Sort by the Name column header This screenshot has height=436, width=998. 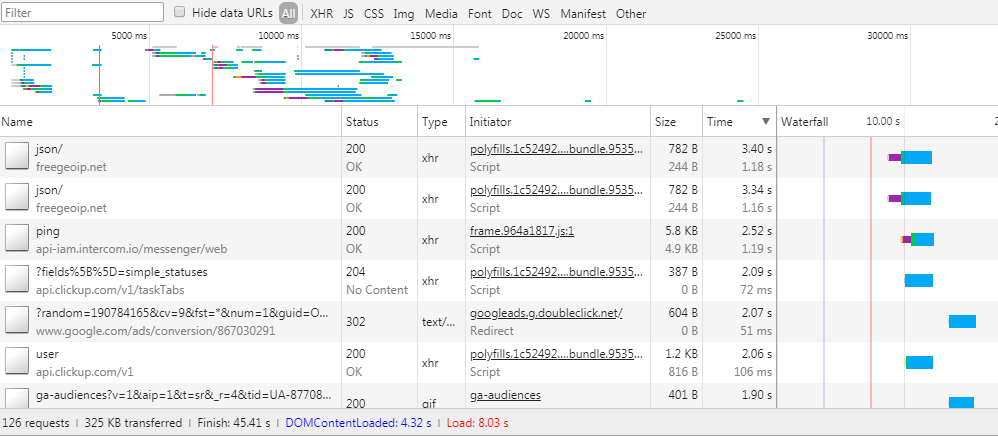pos(171,122)
